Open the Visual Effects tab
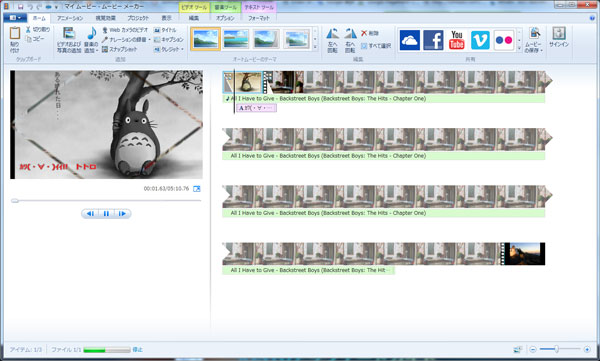Image resolution: width=600 pixels, height=361 pixels. pos(105,18)
